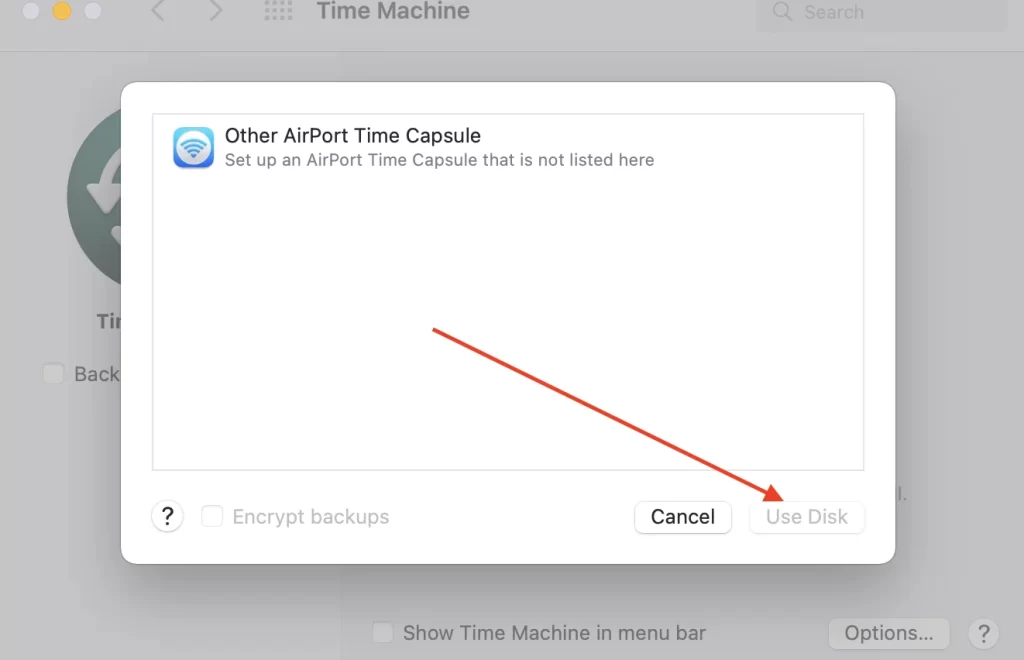Viewport: 1024px width, 660px height.
Task: Click empty area of the disk list
Action: pyautogui.click(x=508, y=320)
